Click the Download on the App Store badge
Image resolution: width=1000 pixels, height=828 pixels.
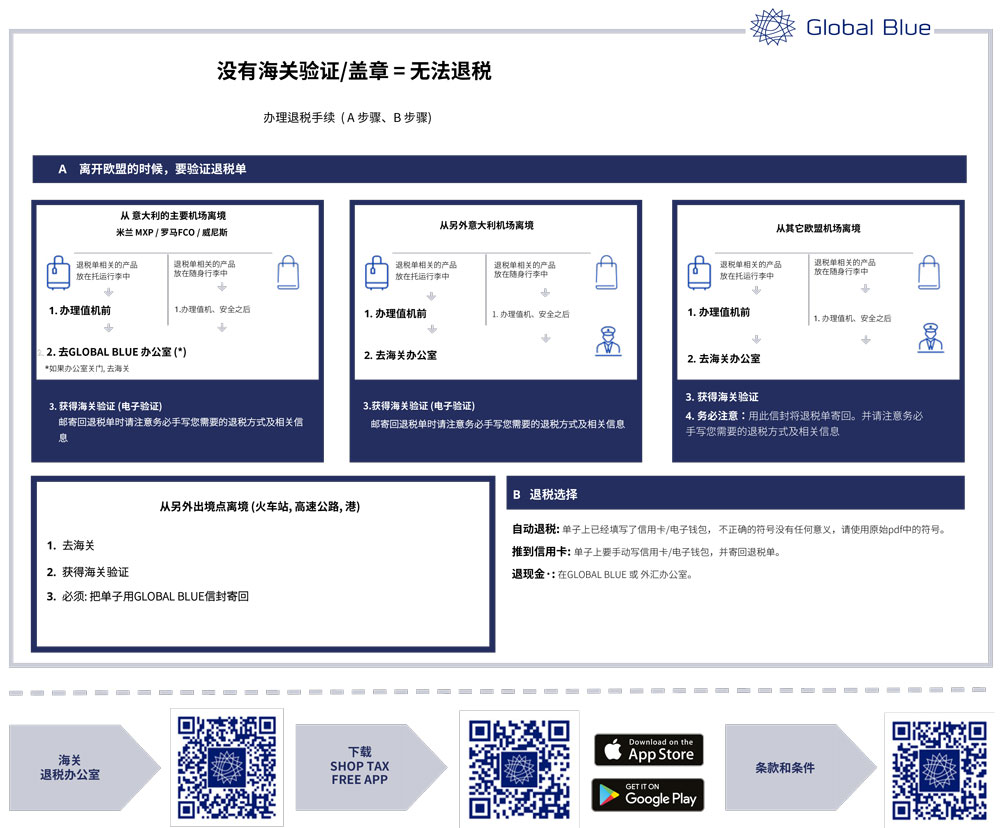pyautogui.click(x=649, y=750)
